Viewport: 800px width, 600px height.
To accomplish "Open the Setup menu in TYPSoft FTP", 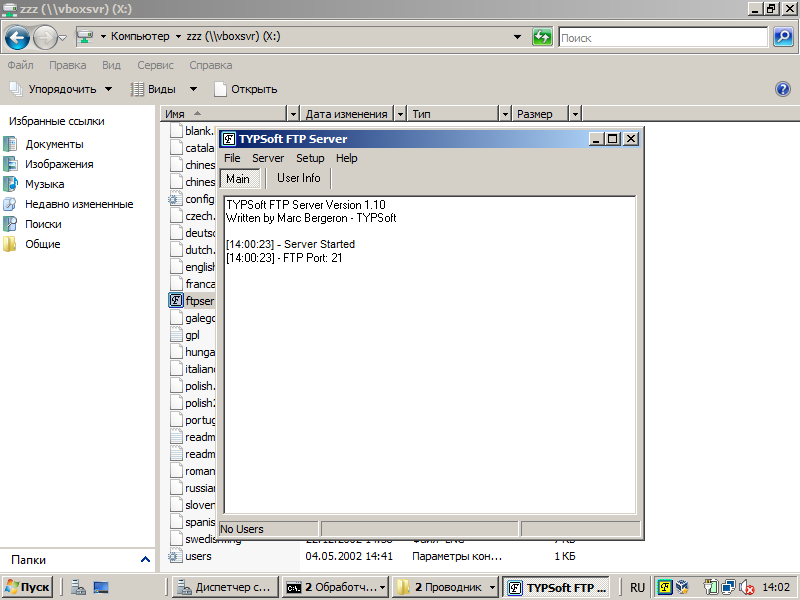I will pyautogui.click(x=310, y=158).
